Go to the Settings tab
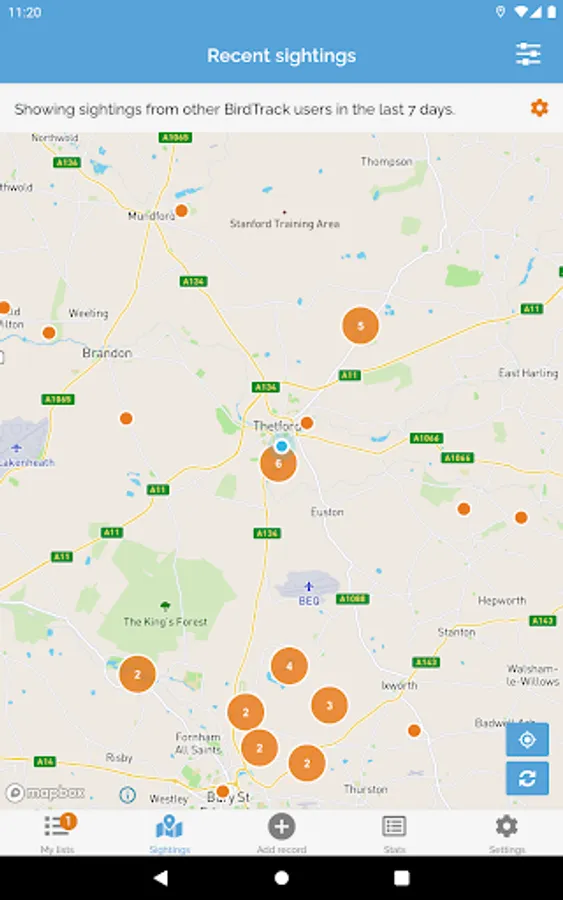The height and width of the screenshot is (900, 563). pos(507,833)
